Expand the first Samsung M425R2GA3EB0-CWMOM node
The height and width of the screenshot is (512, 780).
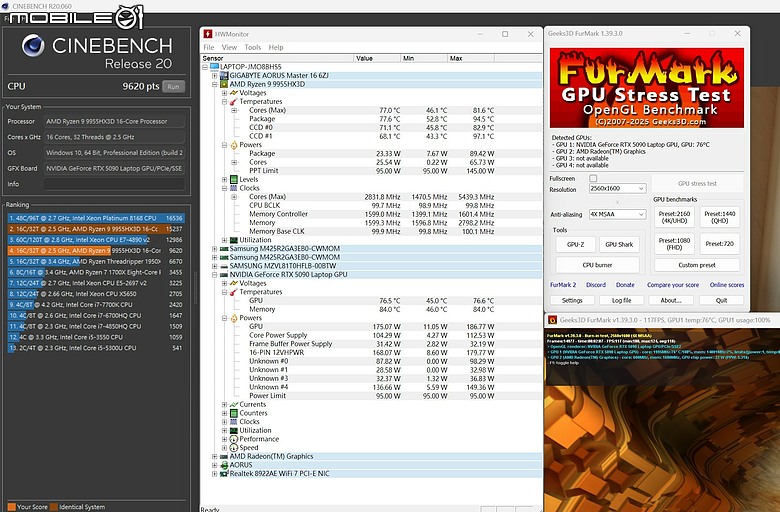214,249
